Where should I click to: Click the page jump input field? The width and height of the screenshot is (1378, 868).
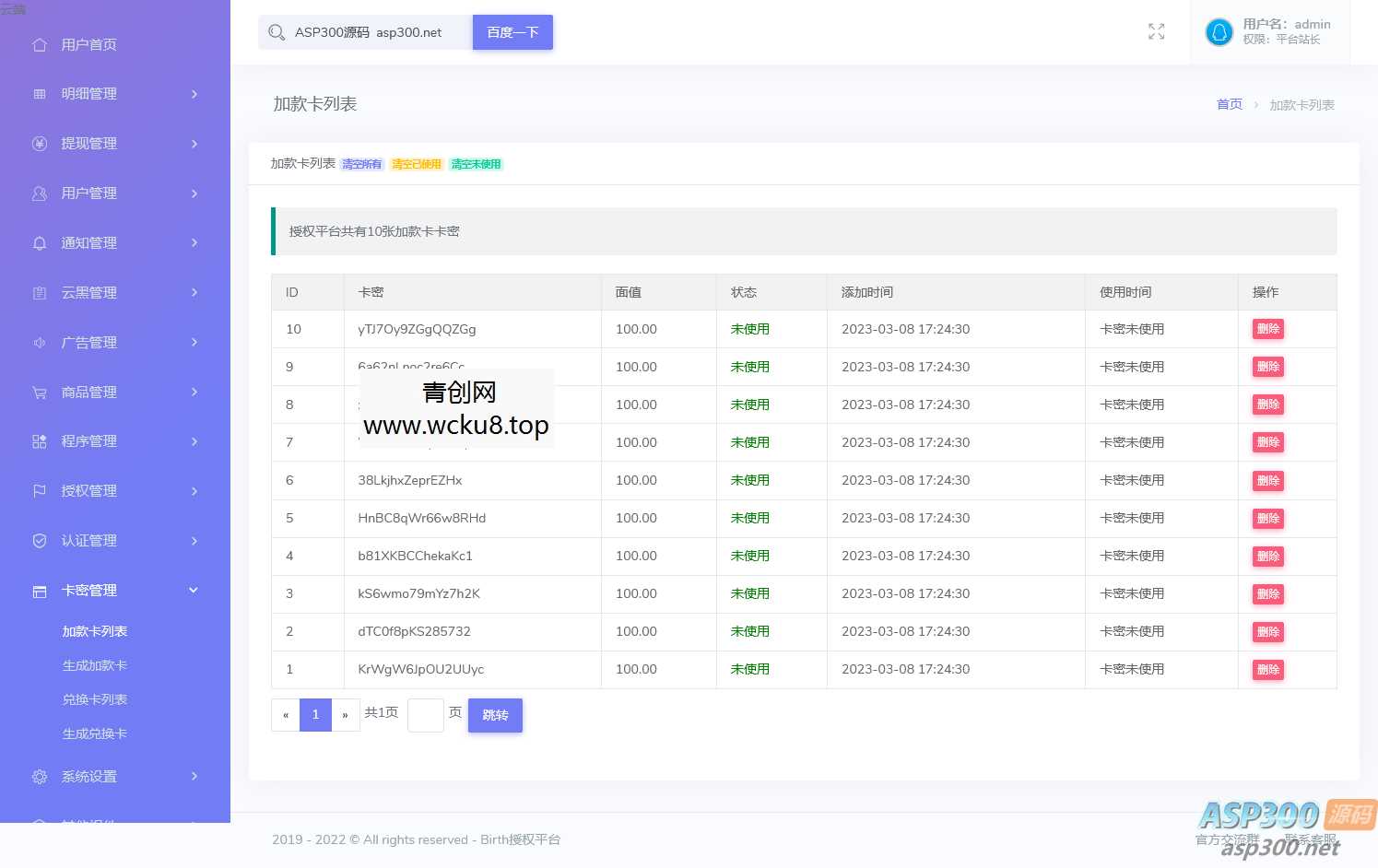[425, 715]
